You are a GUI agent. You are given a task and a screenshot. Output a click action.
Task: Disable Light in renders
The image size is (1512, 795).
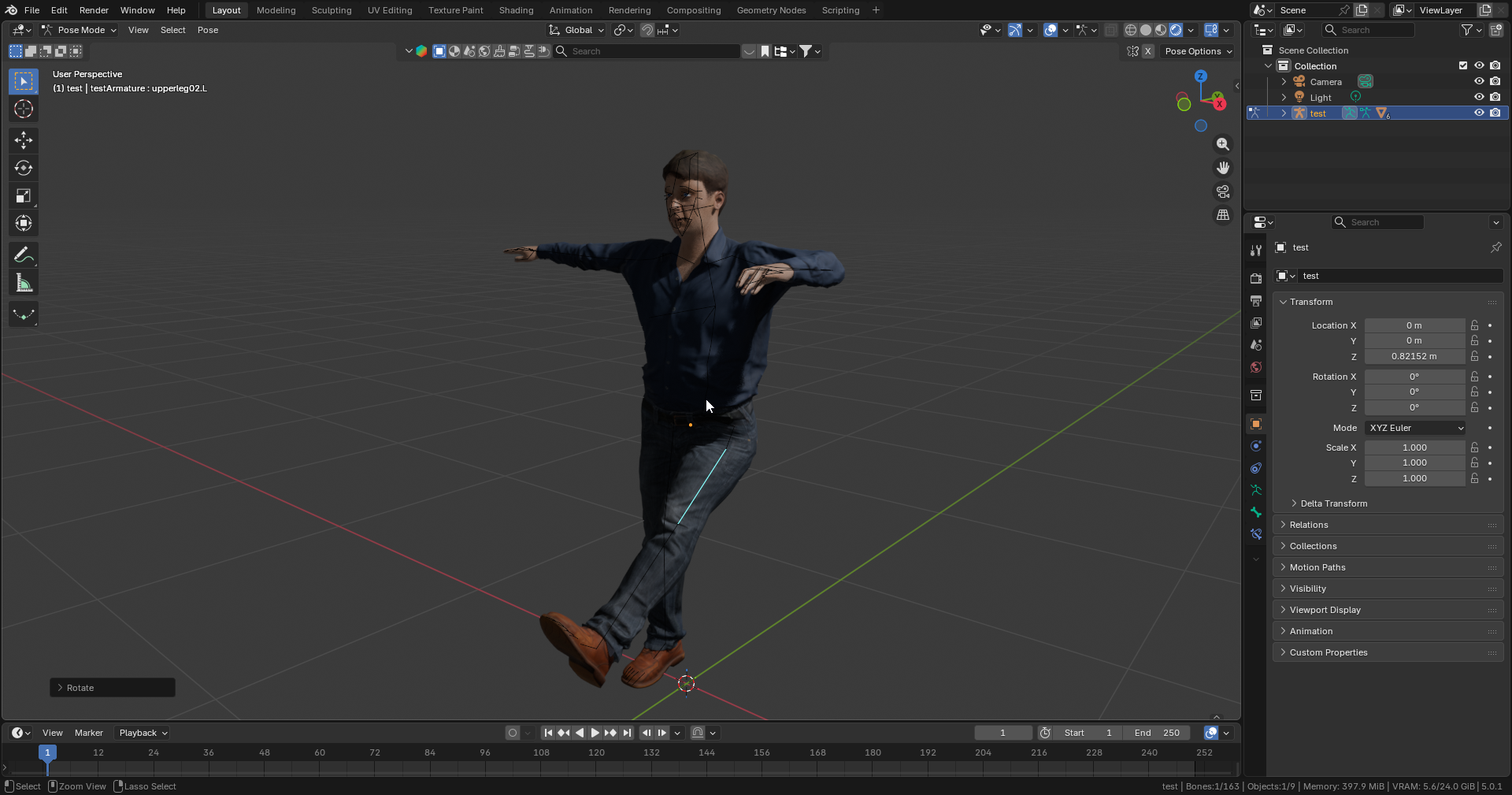(x=1495, y=97)
